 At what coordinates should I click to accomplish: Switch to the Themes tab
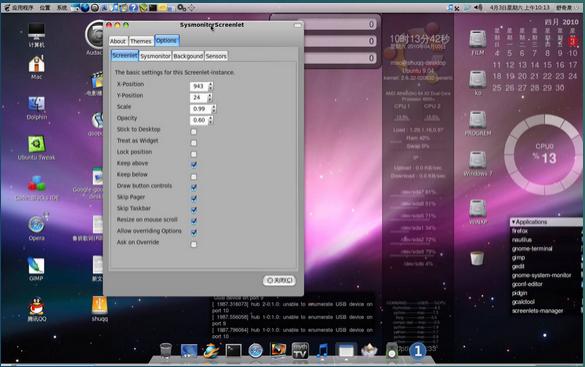coord(141,41)
